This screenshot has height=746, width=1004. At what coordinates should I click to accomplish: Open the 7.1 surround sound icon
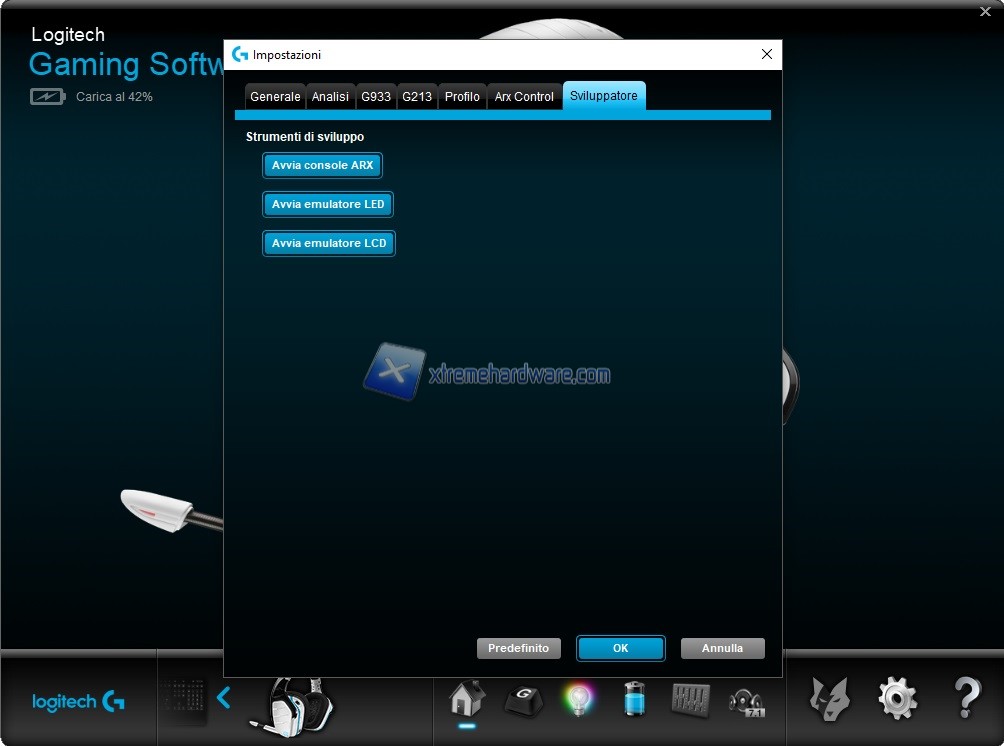746,699
